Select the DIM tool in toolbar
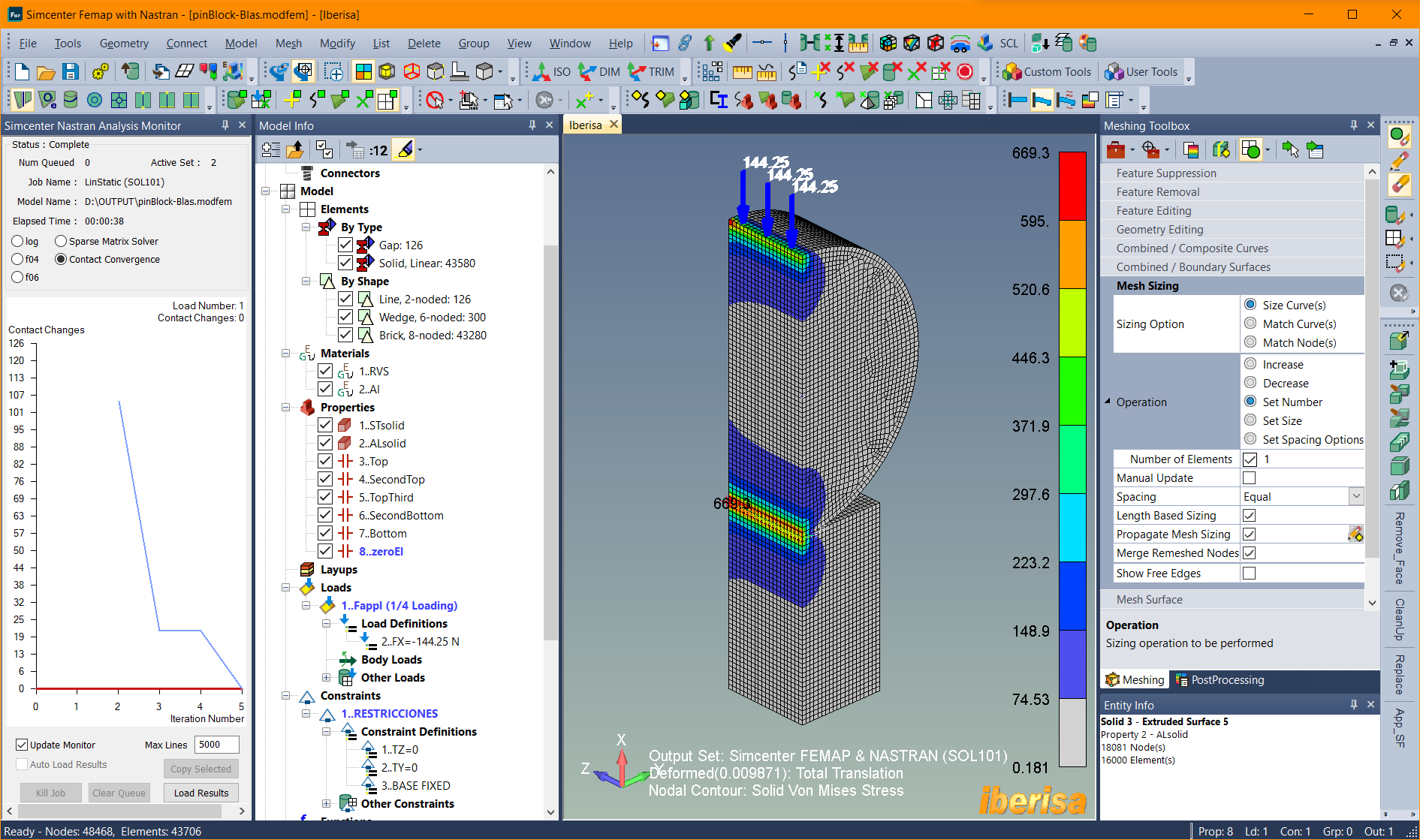Image resolution: width=1420 pixels, height=840 pixels. 599,72
